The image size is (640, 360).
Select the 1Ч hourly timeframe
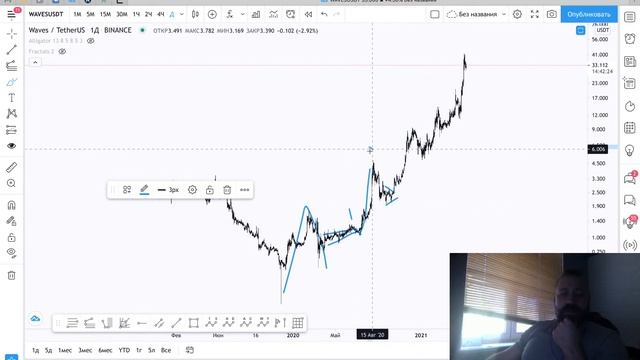[x=136, y=14]
